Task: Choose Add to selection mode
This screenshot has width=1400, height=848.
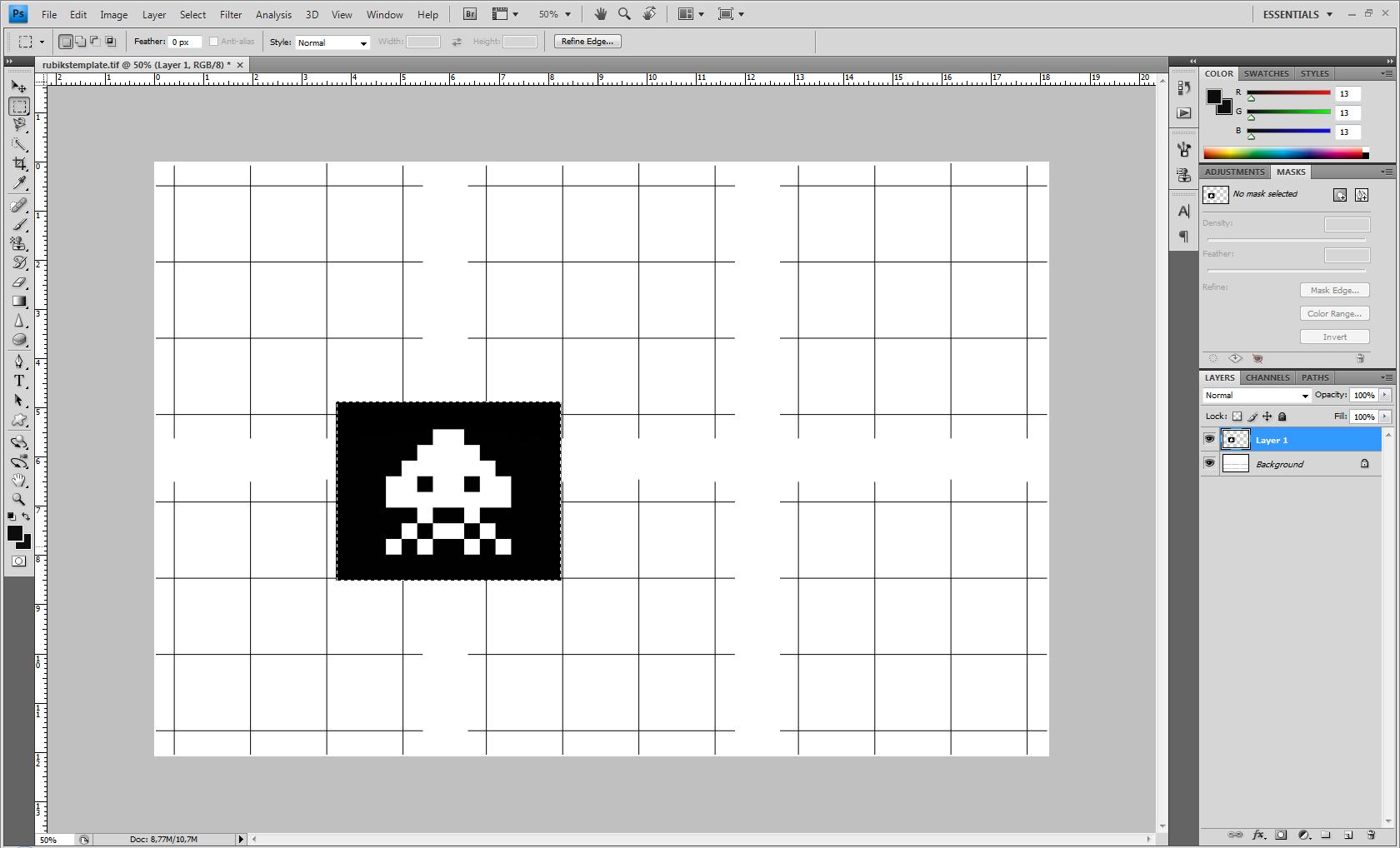Action: click(x=81, y=42)
